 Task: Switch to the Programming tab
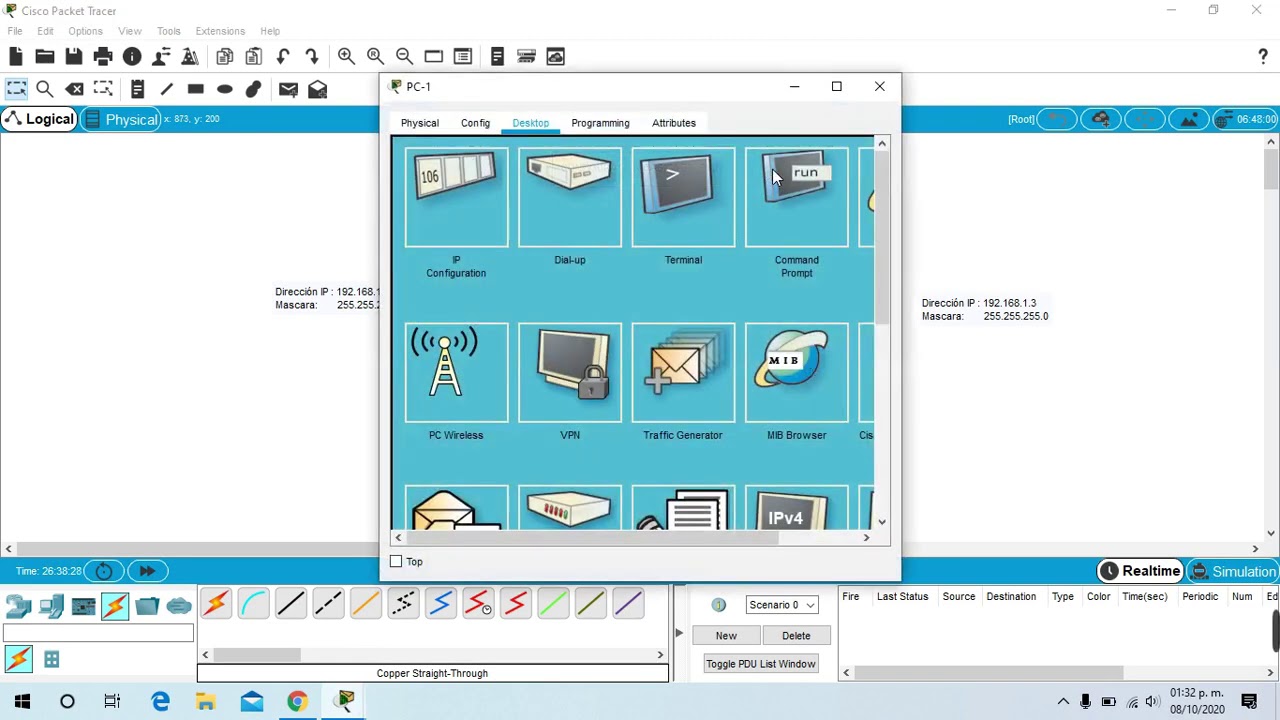point(600,123)
